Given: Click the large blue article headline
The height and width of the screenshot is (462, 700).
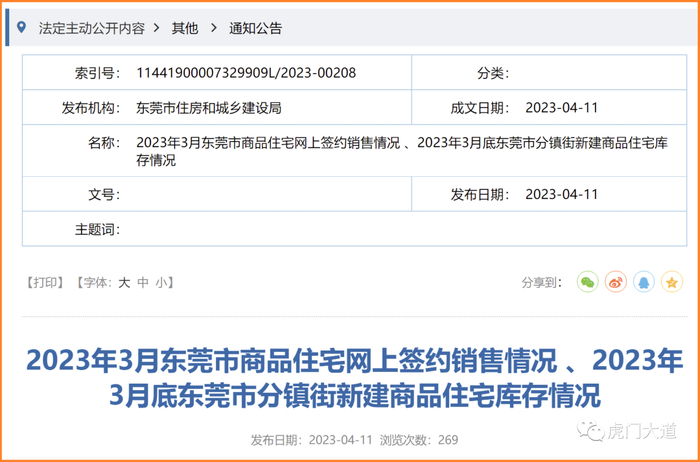Looking at the screenshot, I should click(354, 379).
